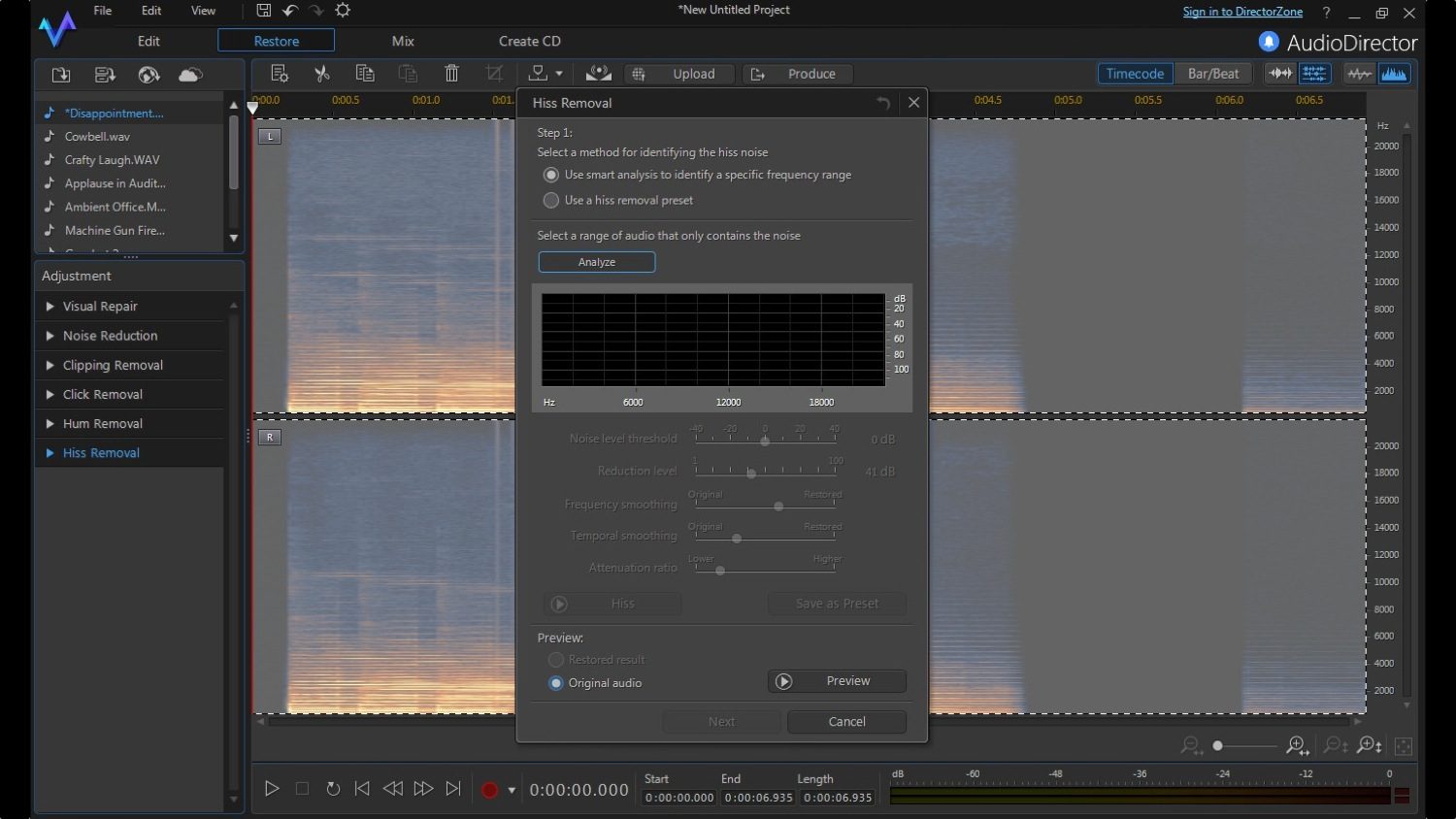
Task: Click the Produce button
Action: click(798, 74)
